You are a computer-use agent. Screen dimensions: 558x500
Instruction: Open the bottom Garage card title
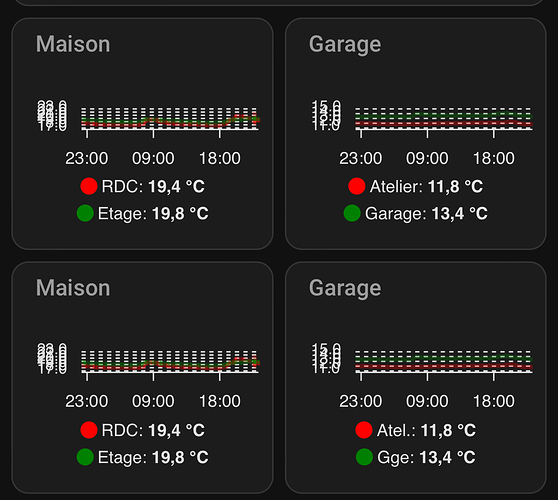pyautogui.click(x=345, y=288)
